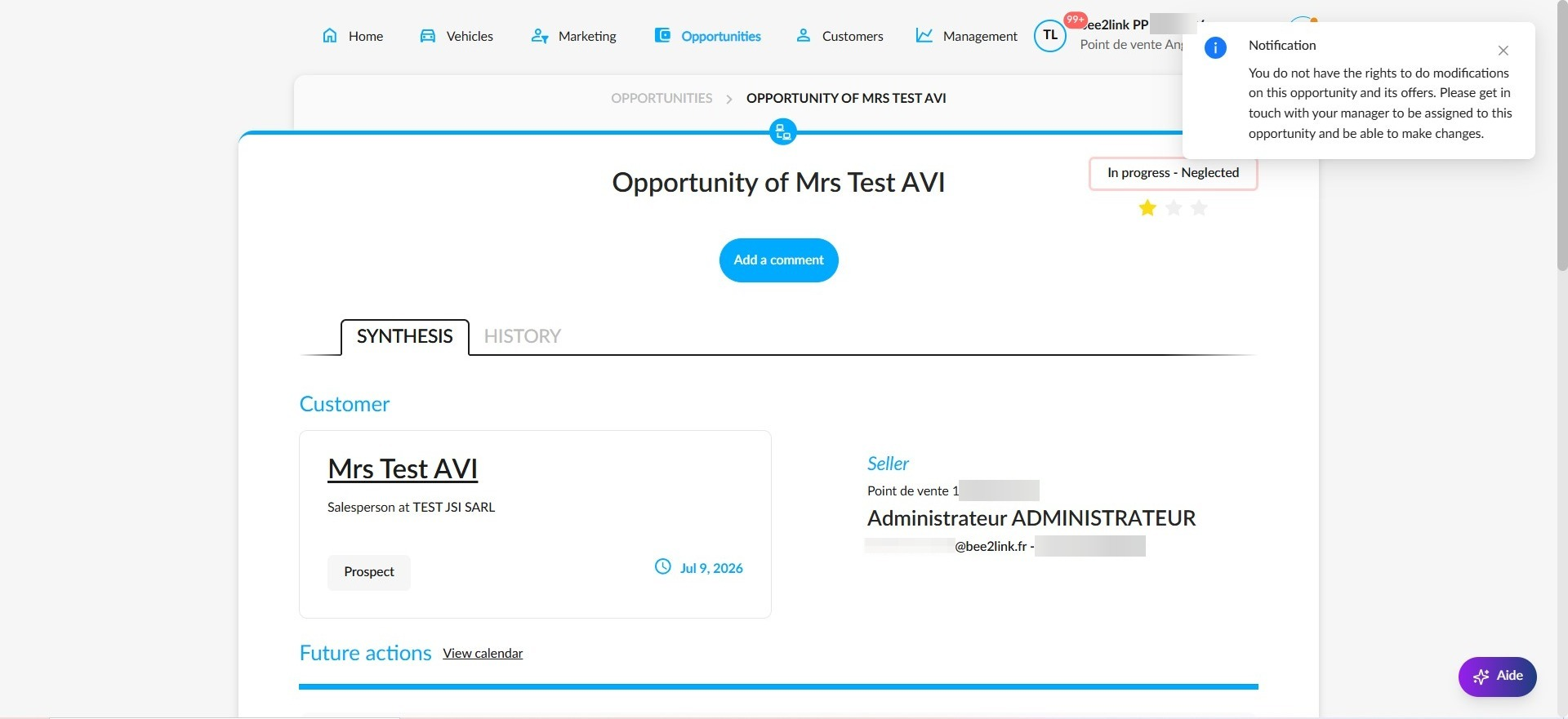Click the Customer section heading

click(x=345, y=404)
